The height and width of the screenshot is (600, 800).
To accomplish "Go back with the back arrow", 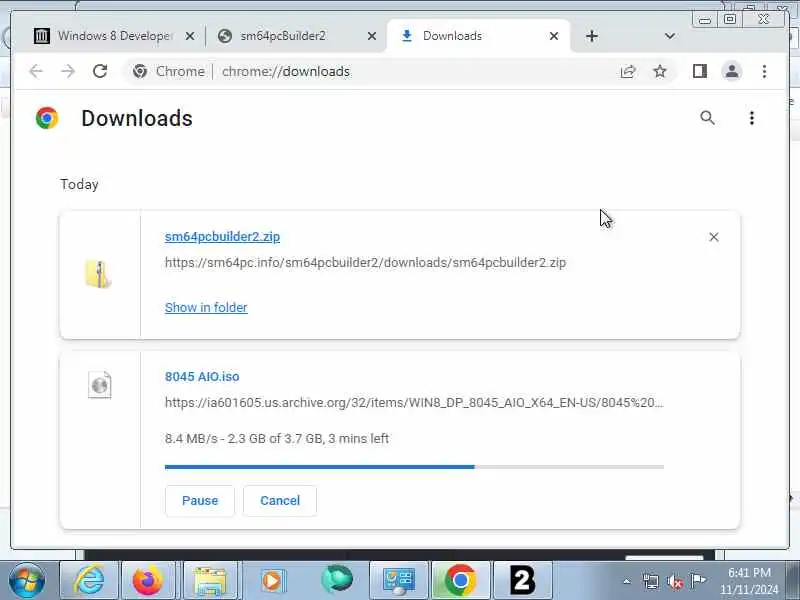I will click(x=36, y=71).
